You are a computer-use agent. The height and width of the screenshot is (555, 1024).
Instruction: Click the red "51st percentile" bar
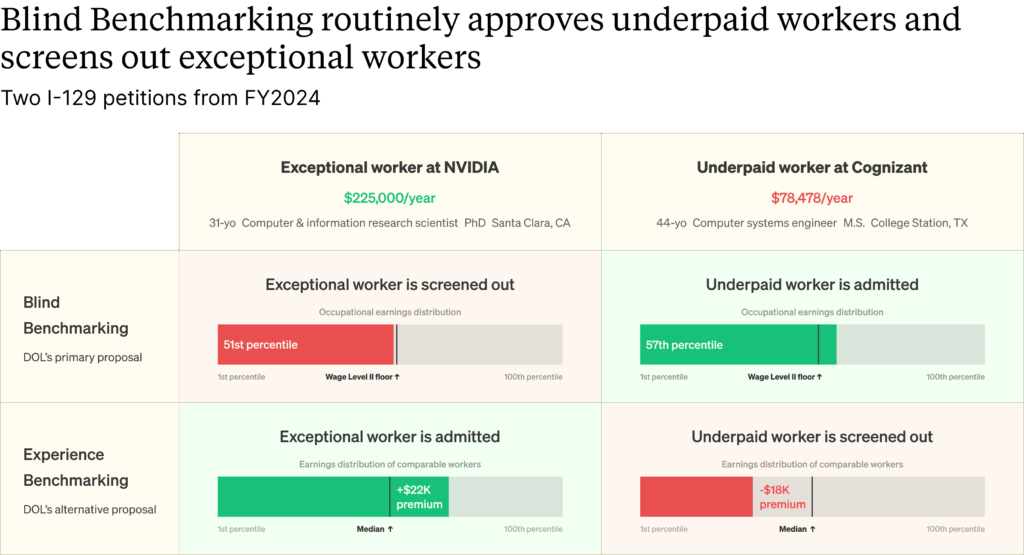click(x=305, y=345)
